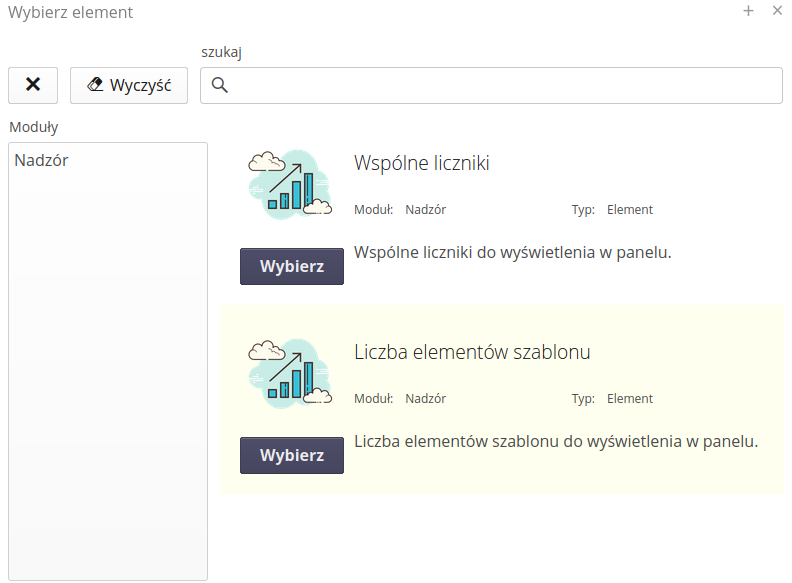Focus the szukaj search field
Viewport: 792px width, 583px height.
tap(500, 86)
